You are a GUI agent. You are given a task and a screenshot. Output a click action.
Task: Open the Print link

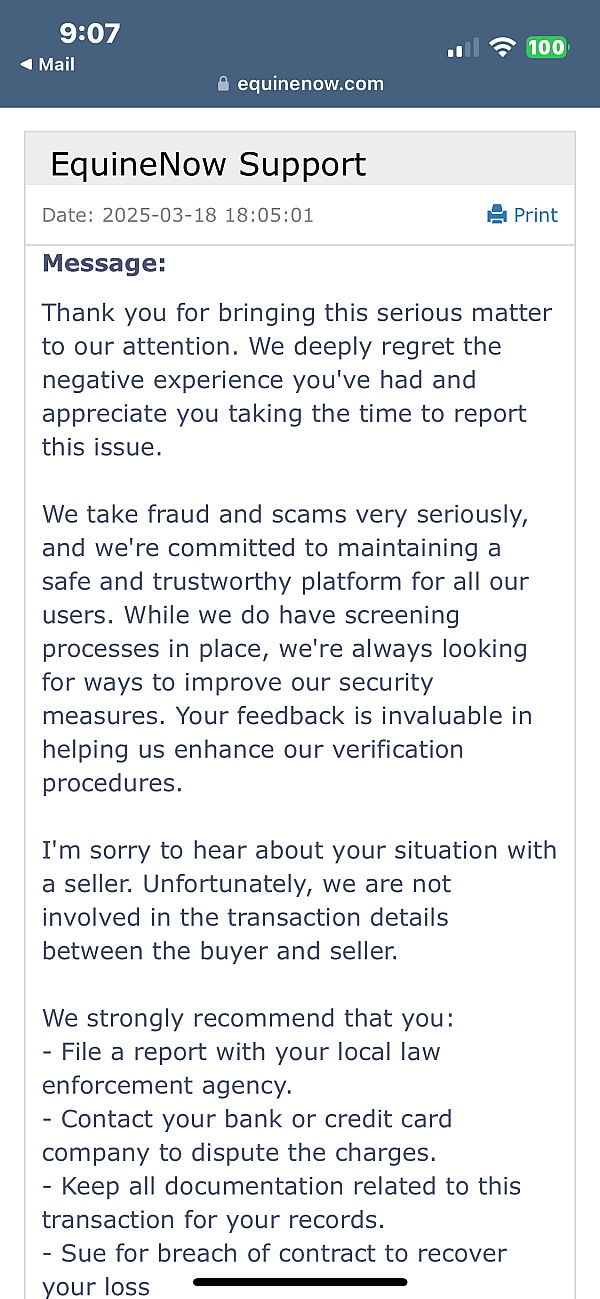(523, 215)
